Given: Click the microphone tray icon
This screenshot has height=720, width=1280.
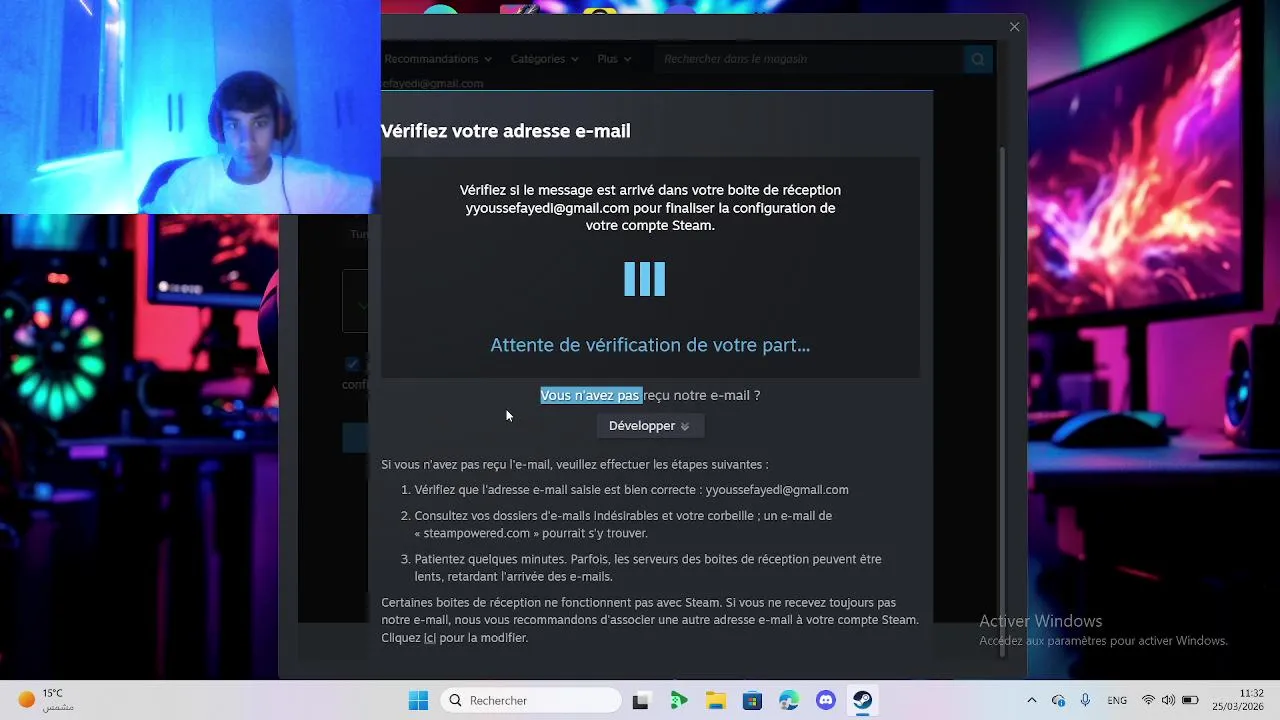Looking at the screenshot, I should tap(1085, 700).
